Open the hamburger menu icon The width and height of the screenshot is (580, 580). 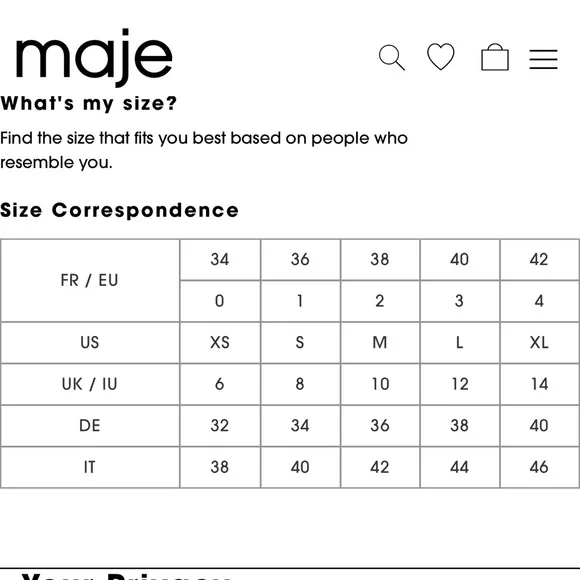pyautogui.click(x=543, y=59)
